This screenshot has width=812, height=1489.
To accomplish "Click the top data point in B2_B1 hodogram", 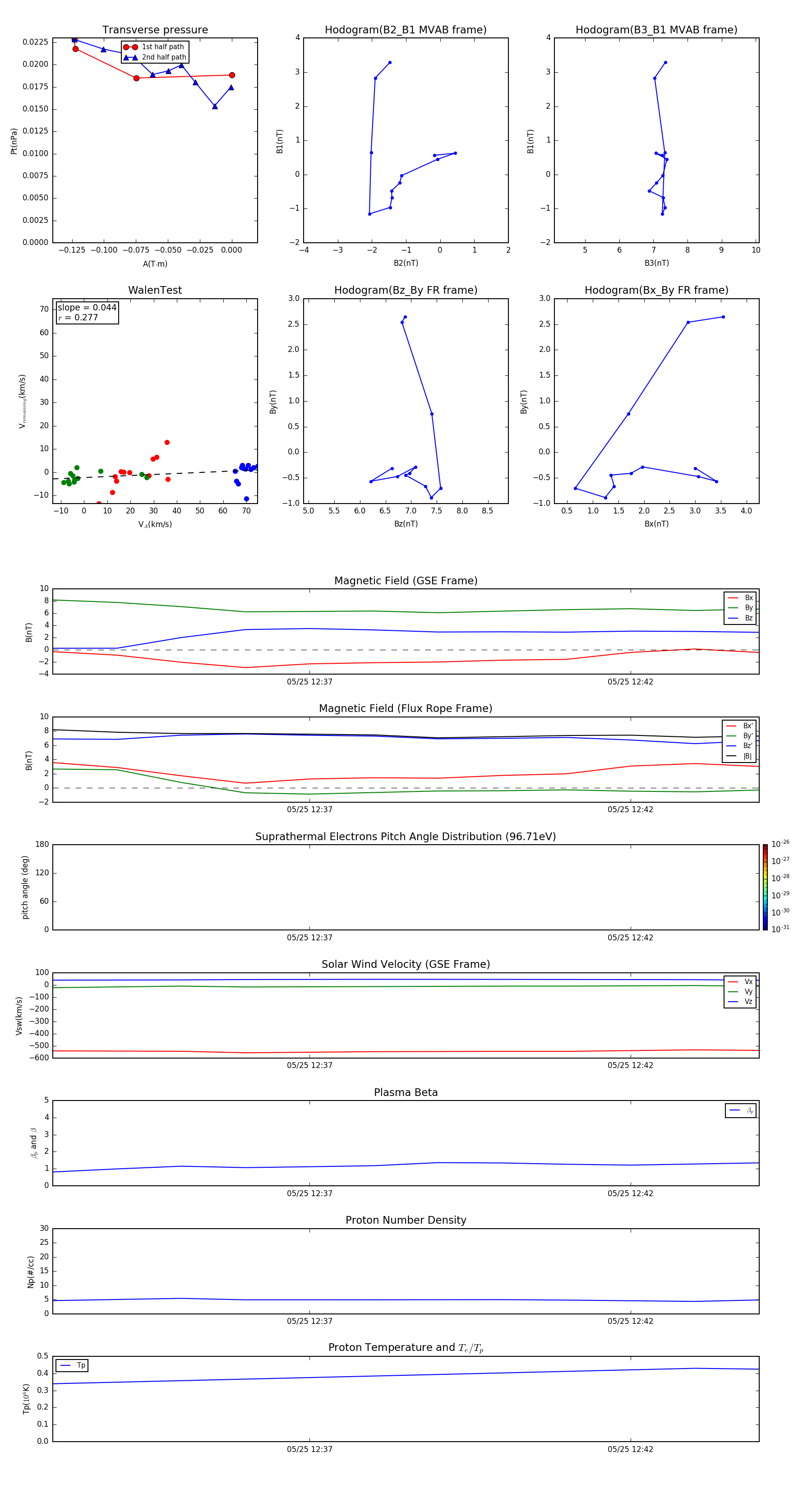I will 389,62.
